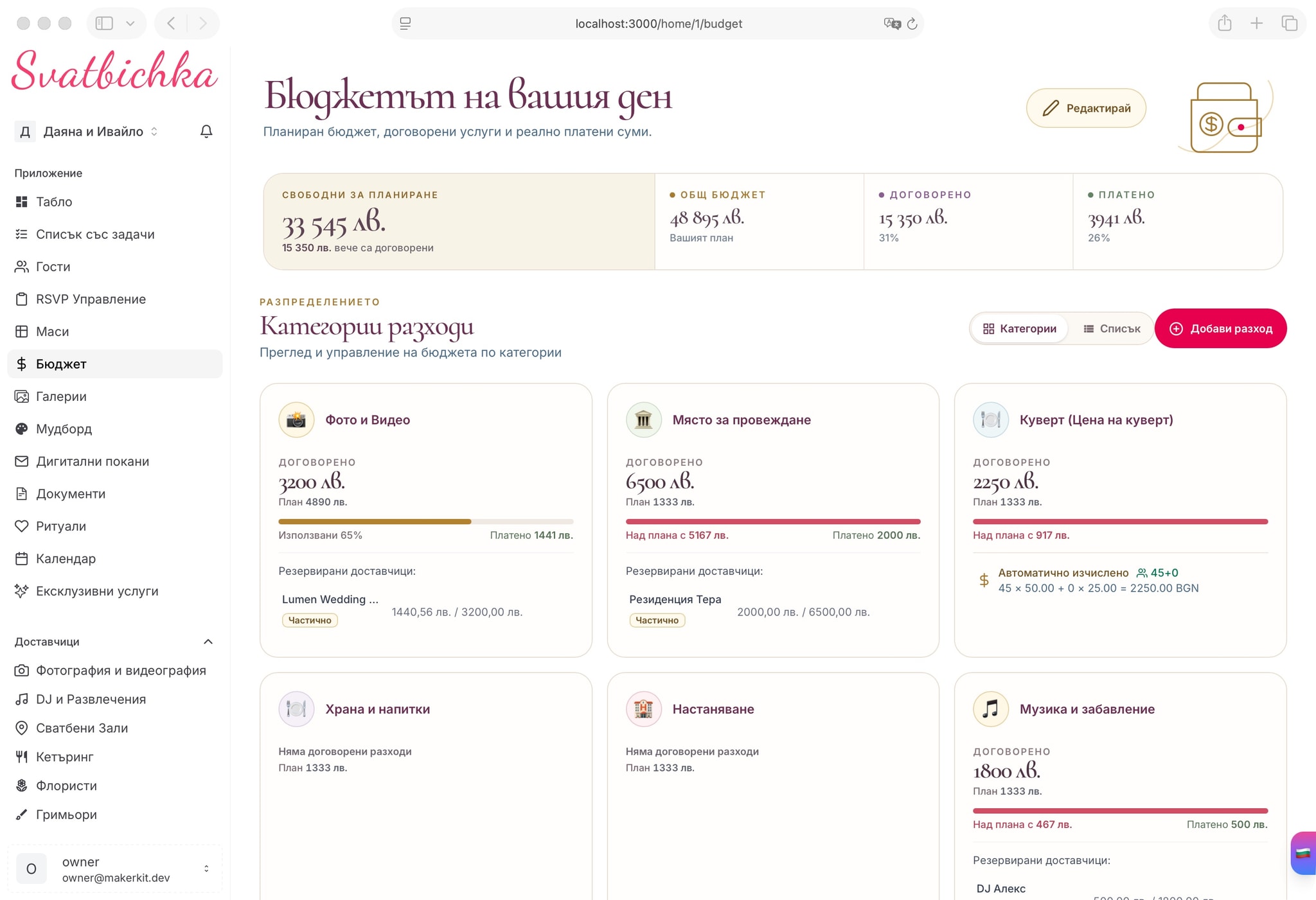This screenshot has height=900, width=1316.
Task: Click the Гости people icon
Action: point(22,267)
